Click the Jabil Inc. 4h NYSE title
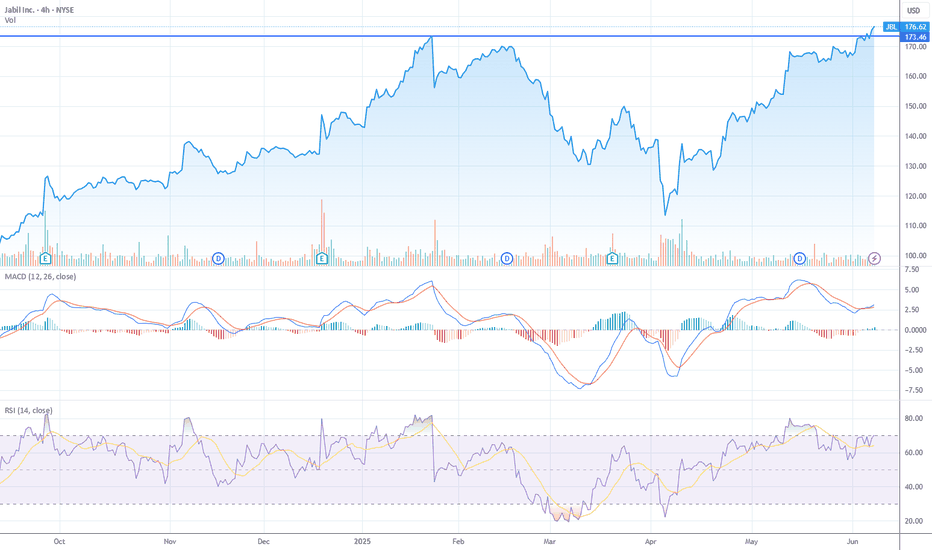This screenshot has height=550, width=932. tap(39, 10)
